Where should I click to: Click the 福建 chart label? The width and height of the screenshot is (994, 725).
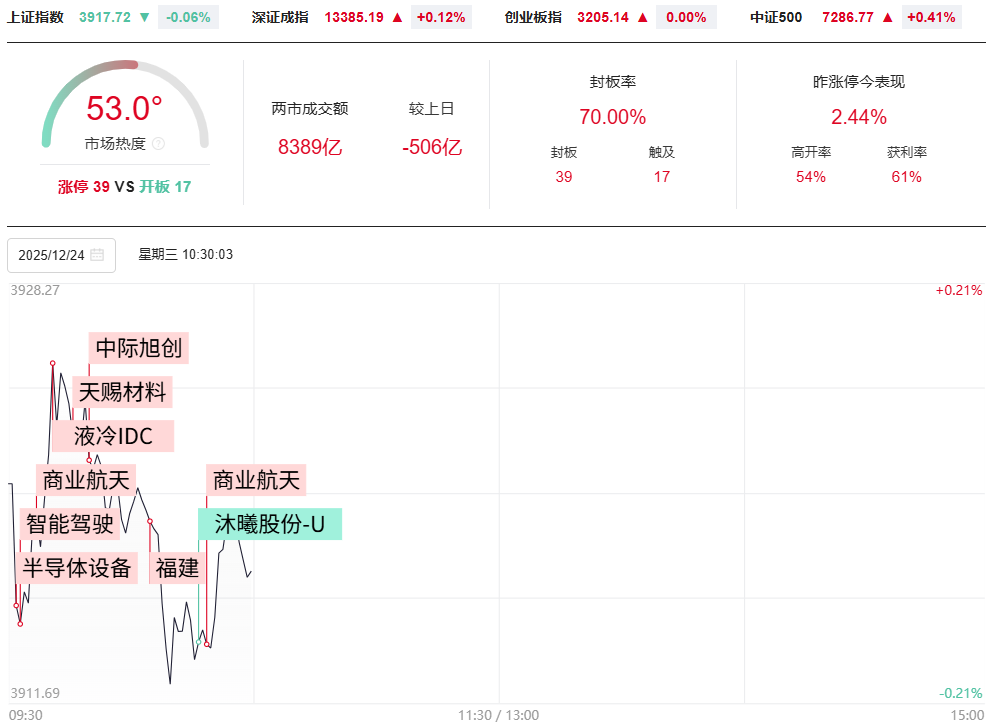[x=178, y=569]
